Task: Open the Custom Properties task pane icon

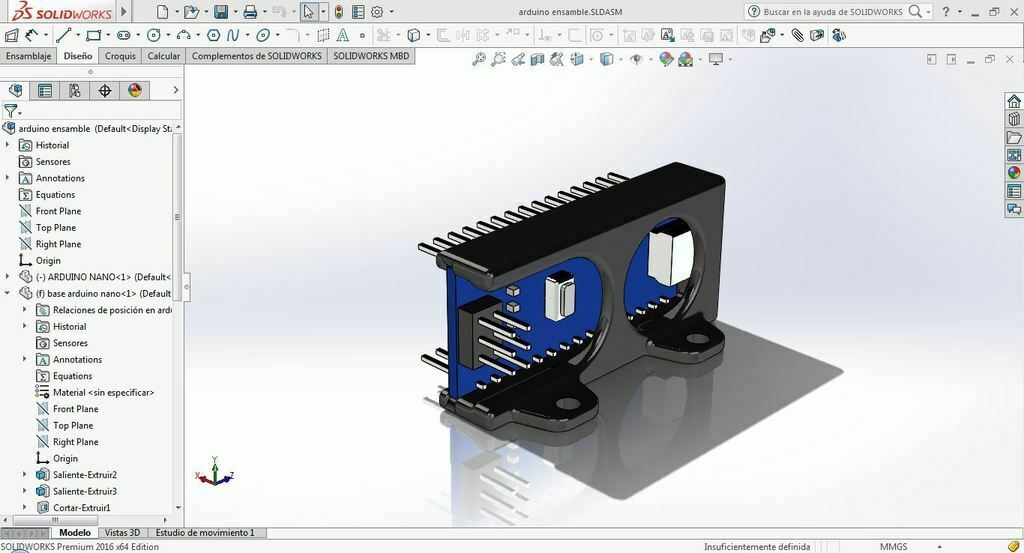Action: [1014, 191]
